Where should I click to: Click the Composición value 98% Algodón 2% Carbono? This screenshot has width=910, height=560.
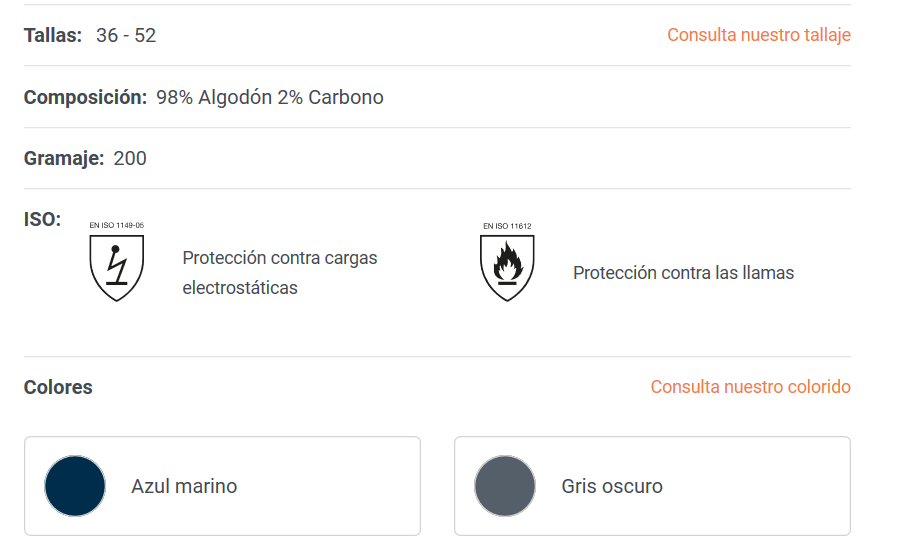point(270,97)
